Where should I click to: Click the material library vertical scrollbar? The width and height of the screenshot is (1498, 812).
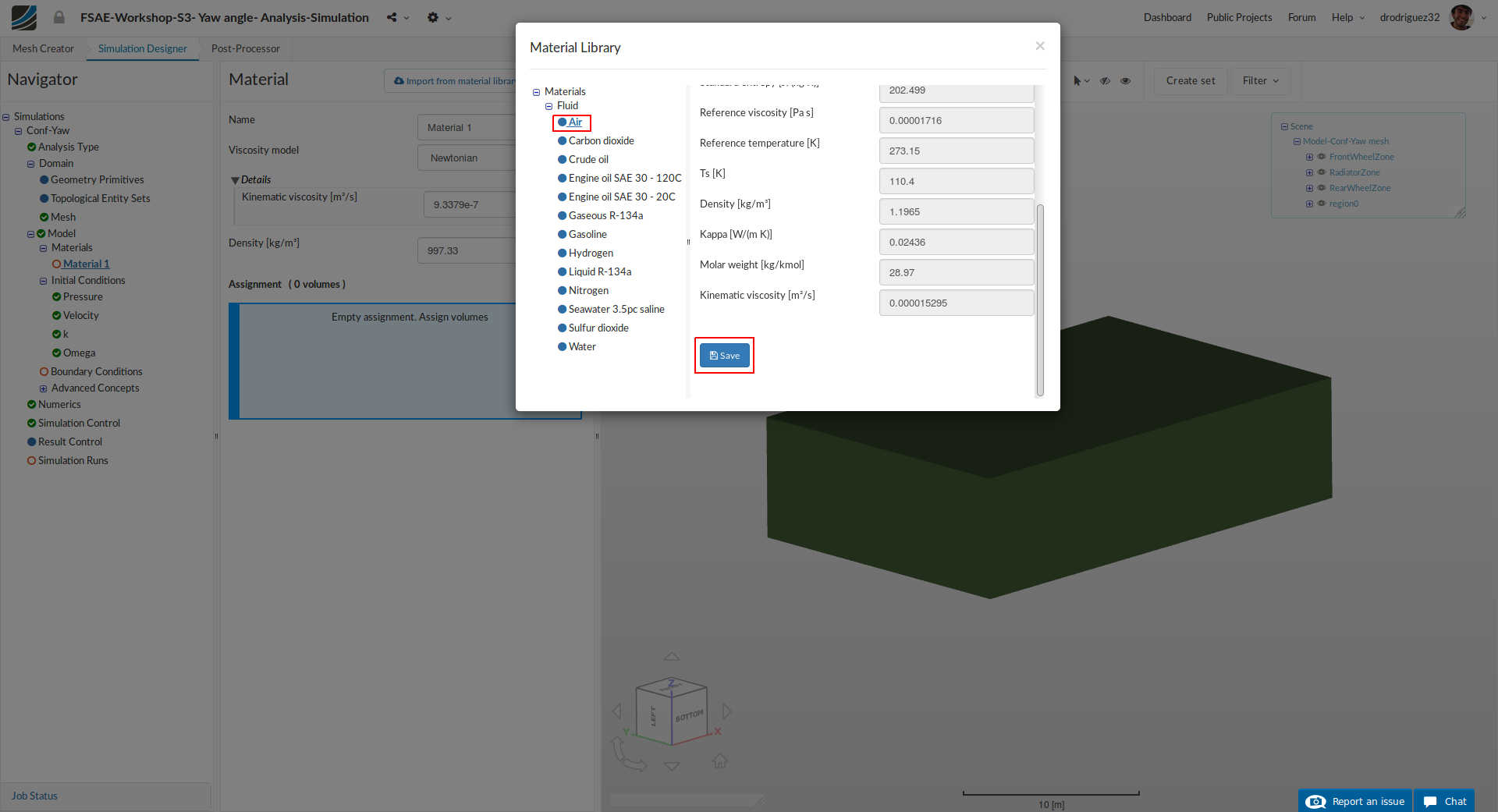pyautogui.click(x=1040, y=300)
